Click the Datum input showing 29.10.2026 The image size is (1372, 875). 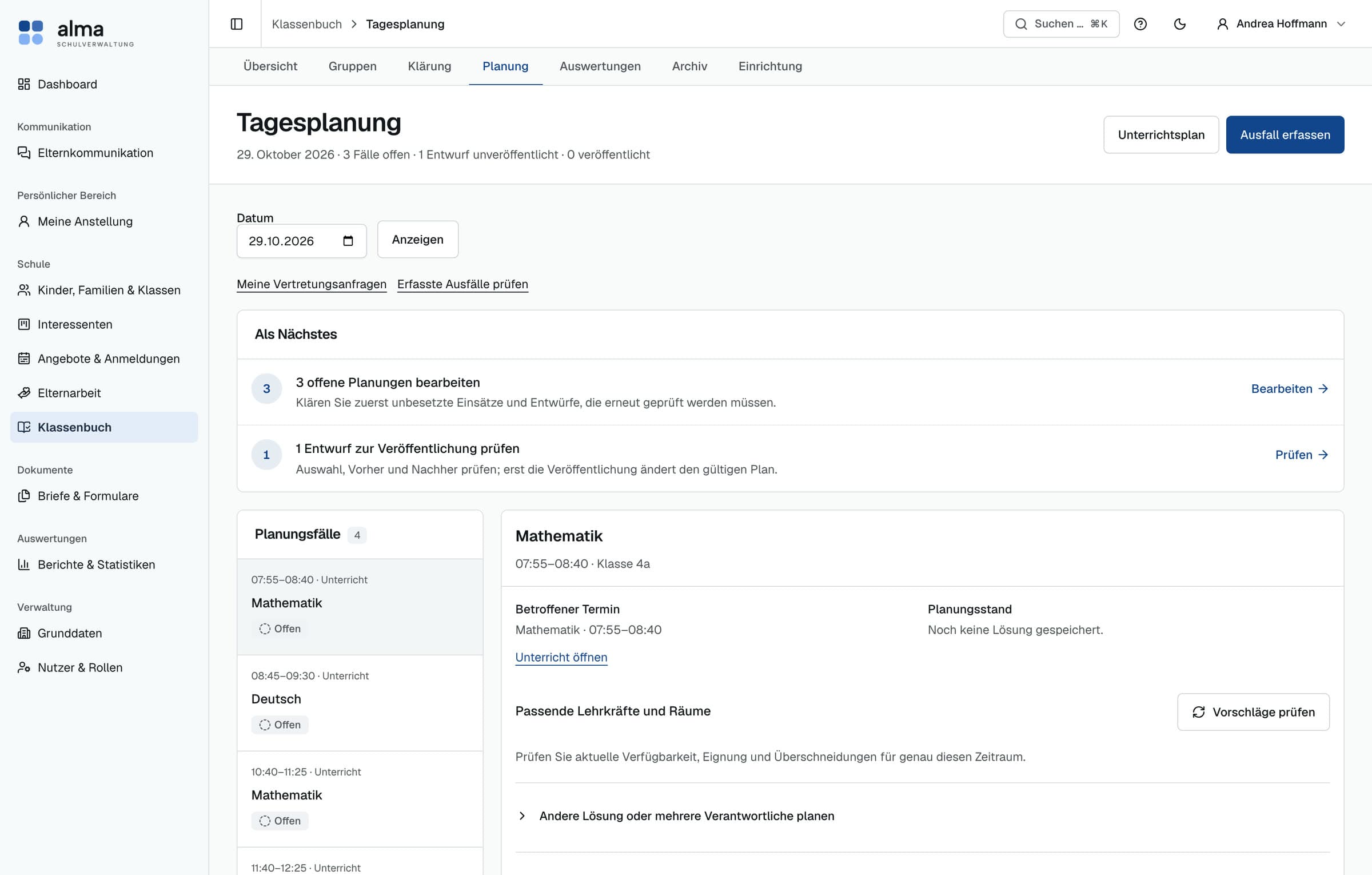click(302, 241)
